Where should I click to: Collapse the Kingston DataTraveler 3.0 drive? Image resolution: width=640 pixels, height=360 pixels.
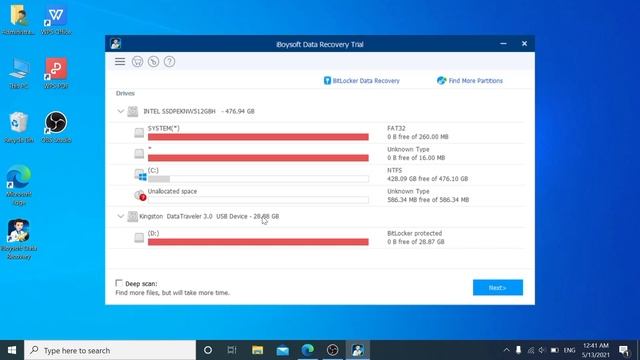click(120, 216)
